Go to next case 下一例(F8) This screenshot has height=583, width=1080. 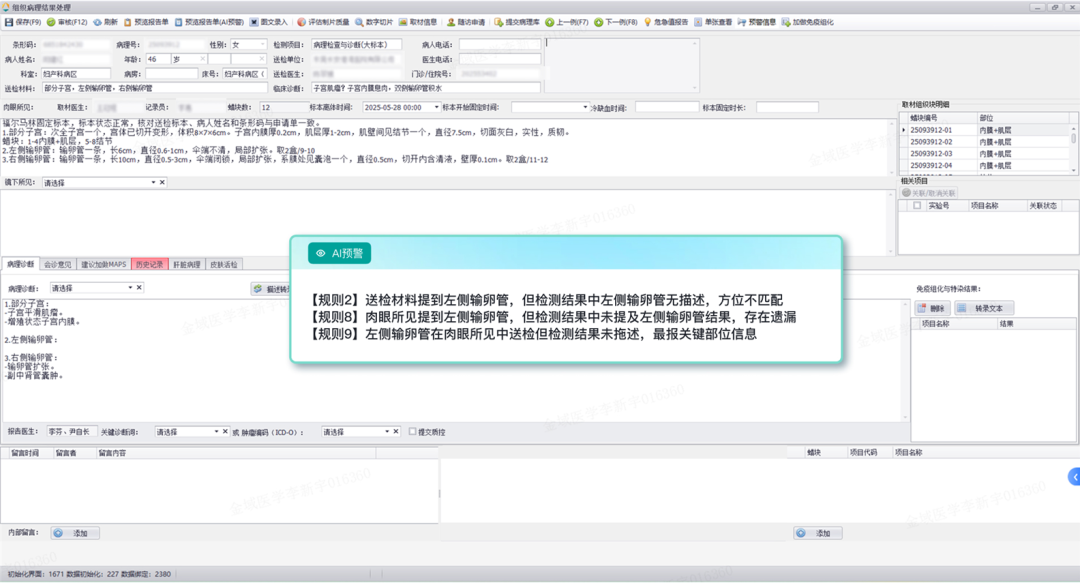(x=616, y=22)
